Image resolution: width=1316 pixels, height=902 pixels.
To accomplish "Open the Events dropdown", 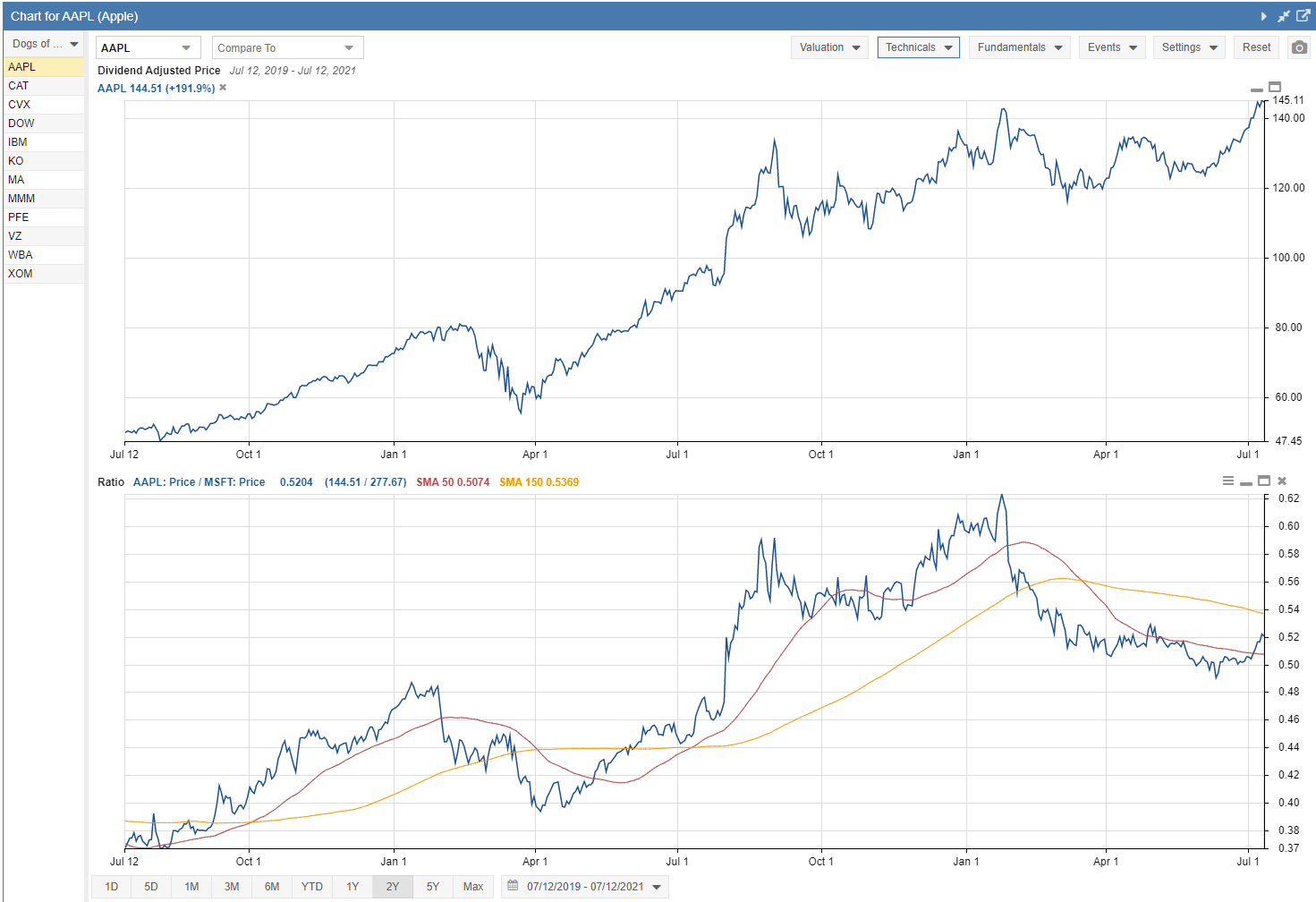I will pyautogui.click(x=1112, y=47).
